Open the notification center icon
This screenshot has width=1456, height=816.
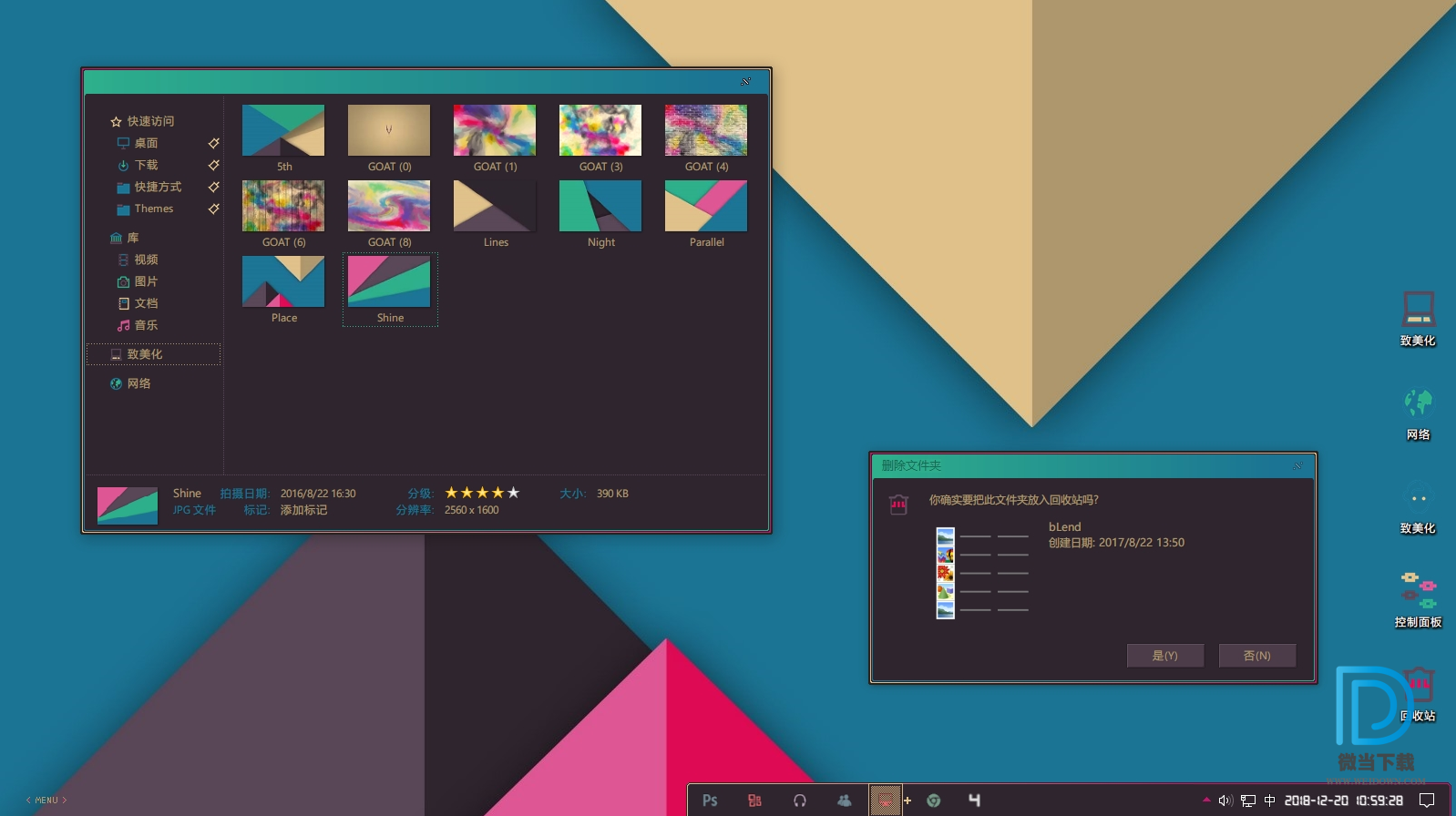(x=1427, y=801)
